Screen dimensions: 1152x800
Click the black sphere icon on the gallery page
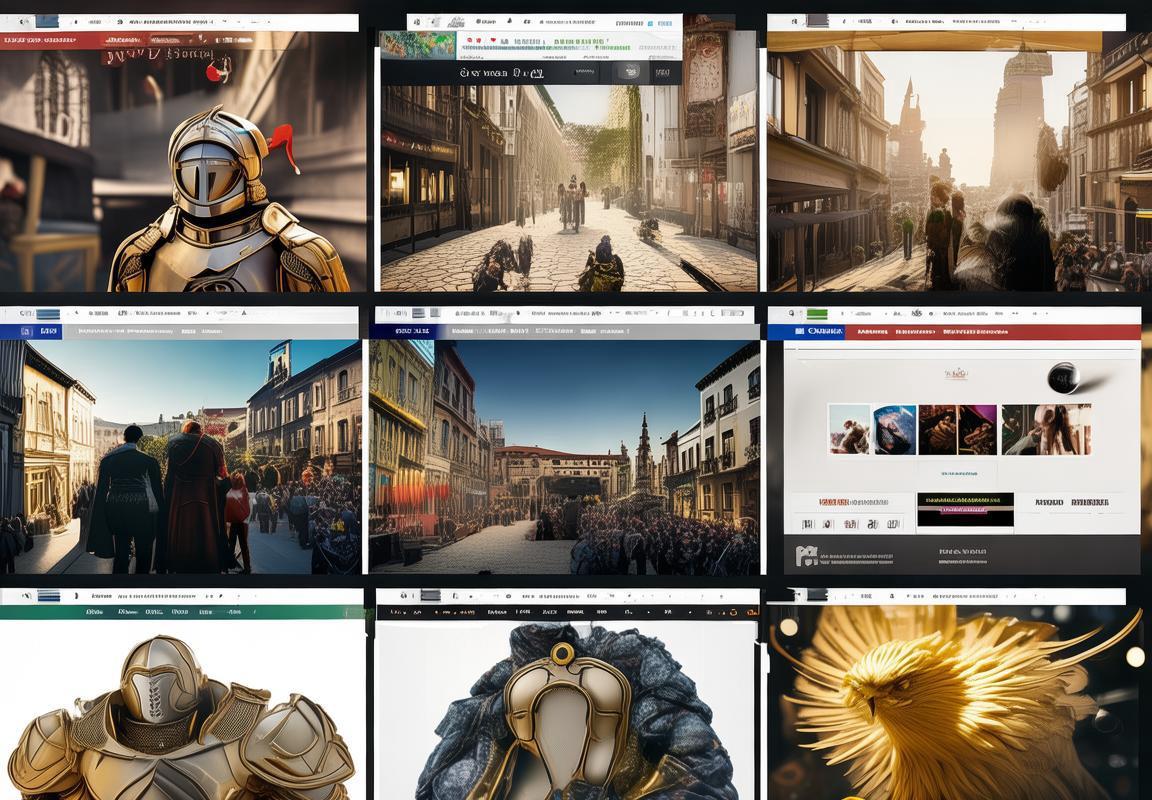point(1063,378)
